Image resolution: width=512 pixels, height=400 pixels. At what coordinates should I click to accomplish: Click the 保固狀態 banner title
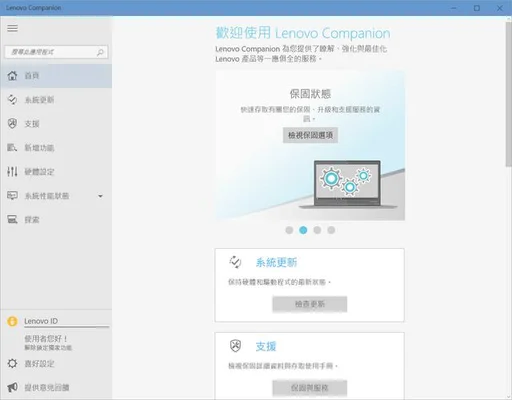[310, 94]
